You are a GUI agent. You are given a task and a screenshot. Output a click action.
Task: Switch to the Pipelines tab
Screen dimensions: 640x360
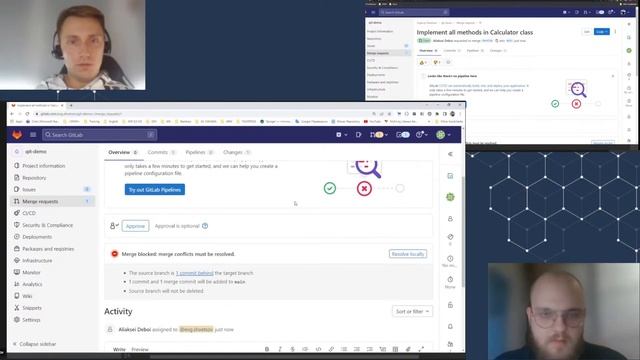point(200,152)
